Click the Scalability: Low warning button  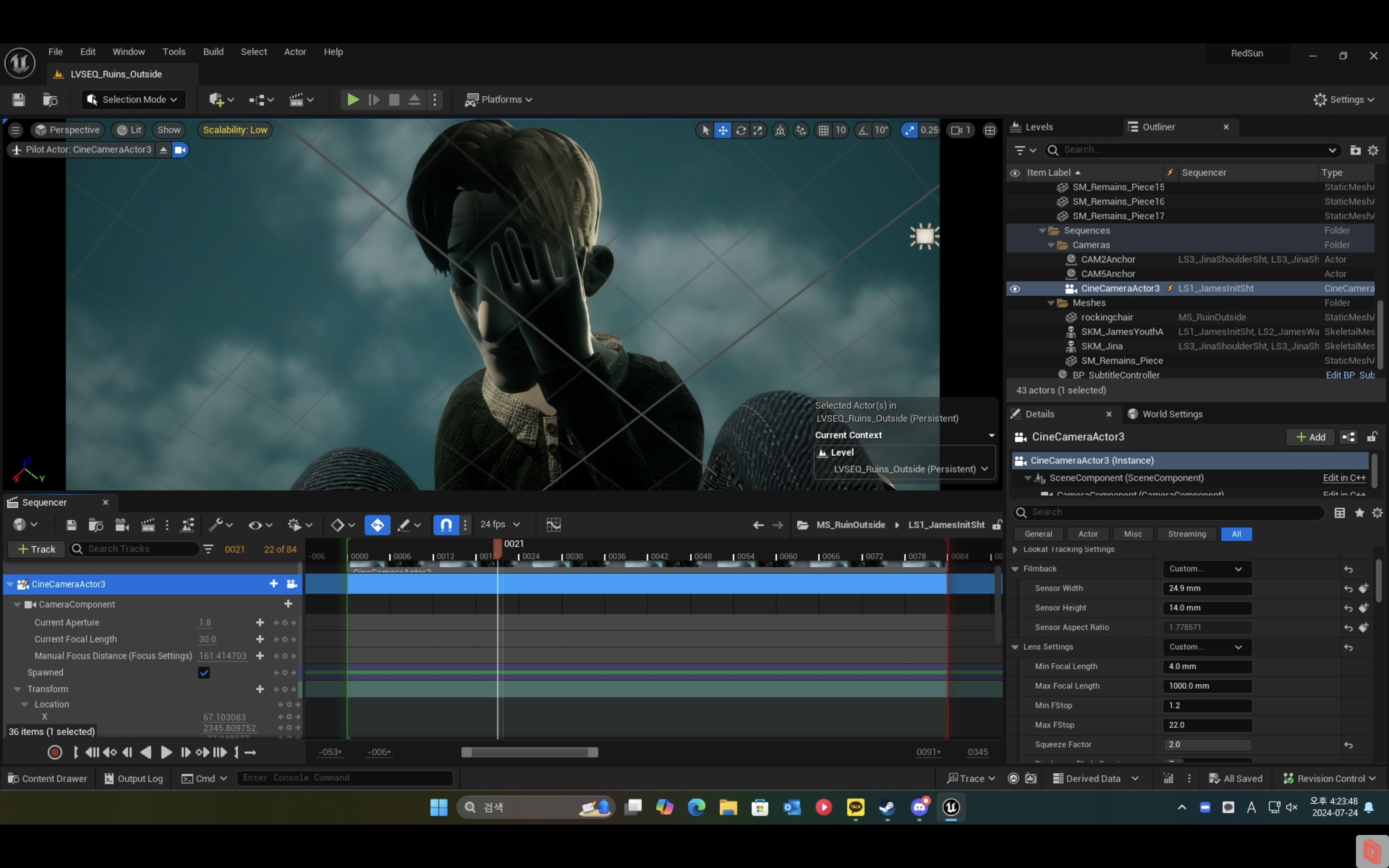235,130
